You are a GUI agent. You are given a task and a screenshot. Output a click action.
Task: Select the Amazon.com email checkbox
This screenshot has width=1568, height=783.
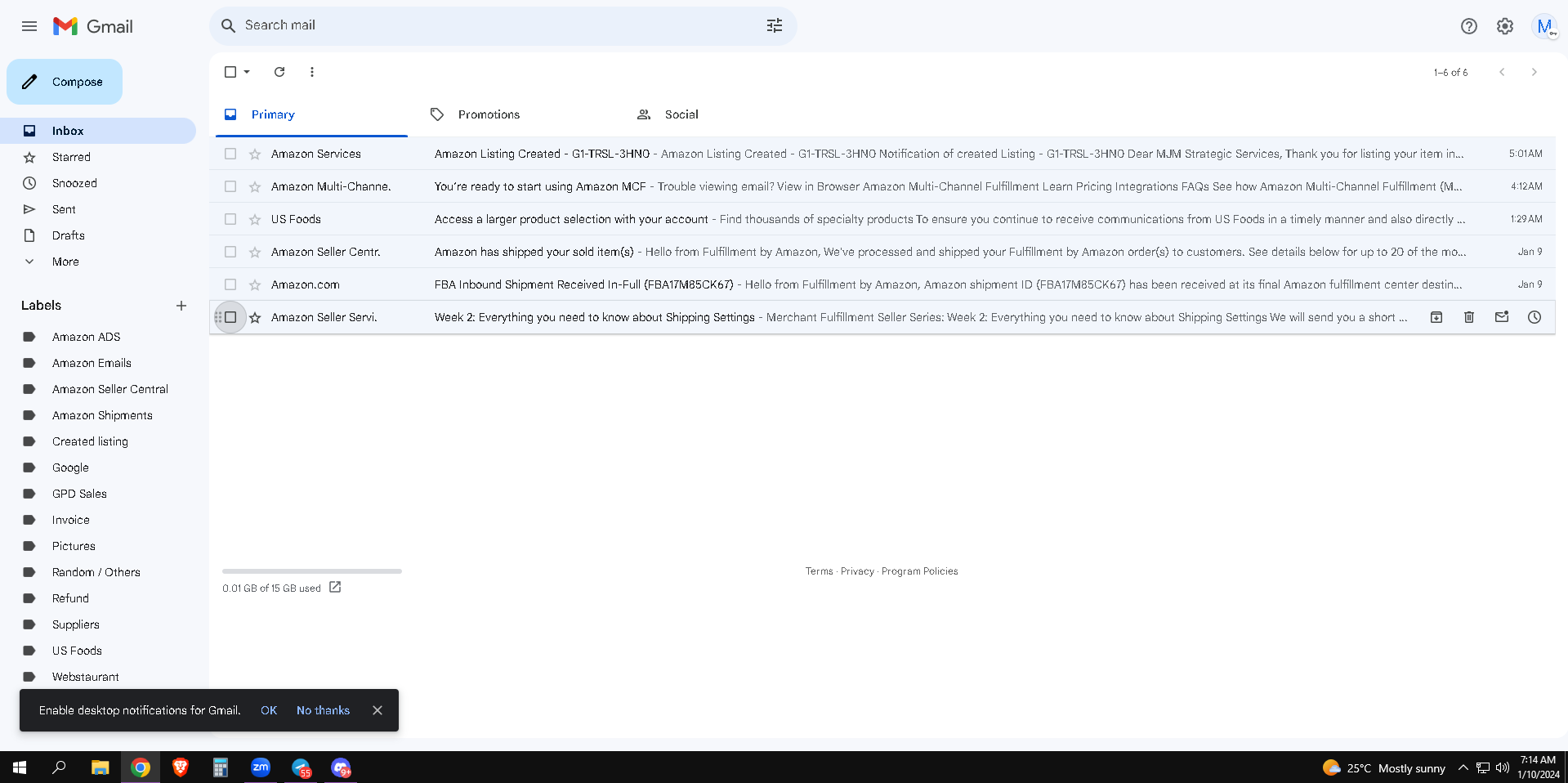coord(230,284)
